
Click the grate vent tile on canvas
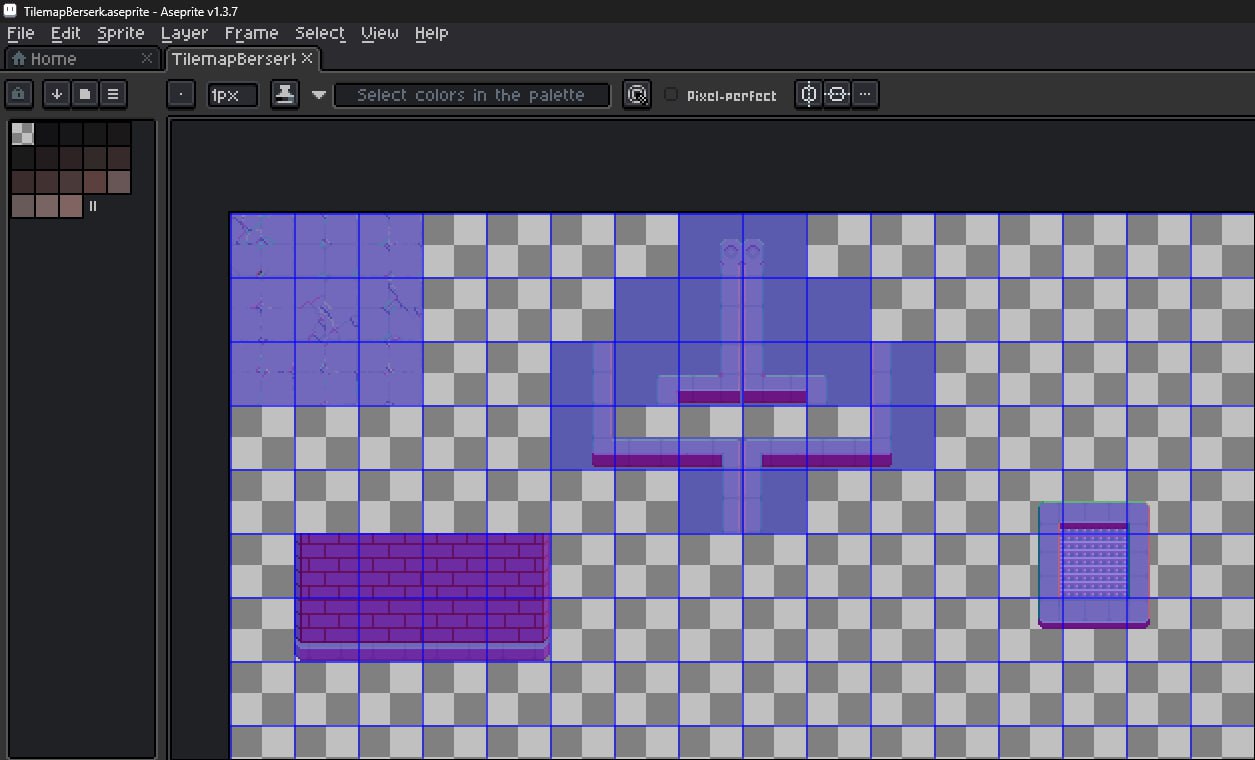1094,565
